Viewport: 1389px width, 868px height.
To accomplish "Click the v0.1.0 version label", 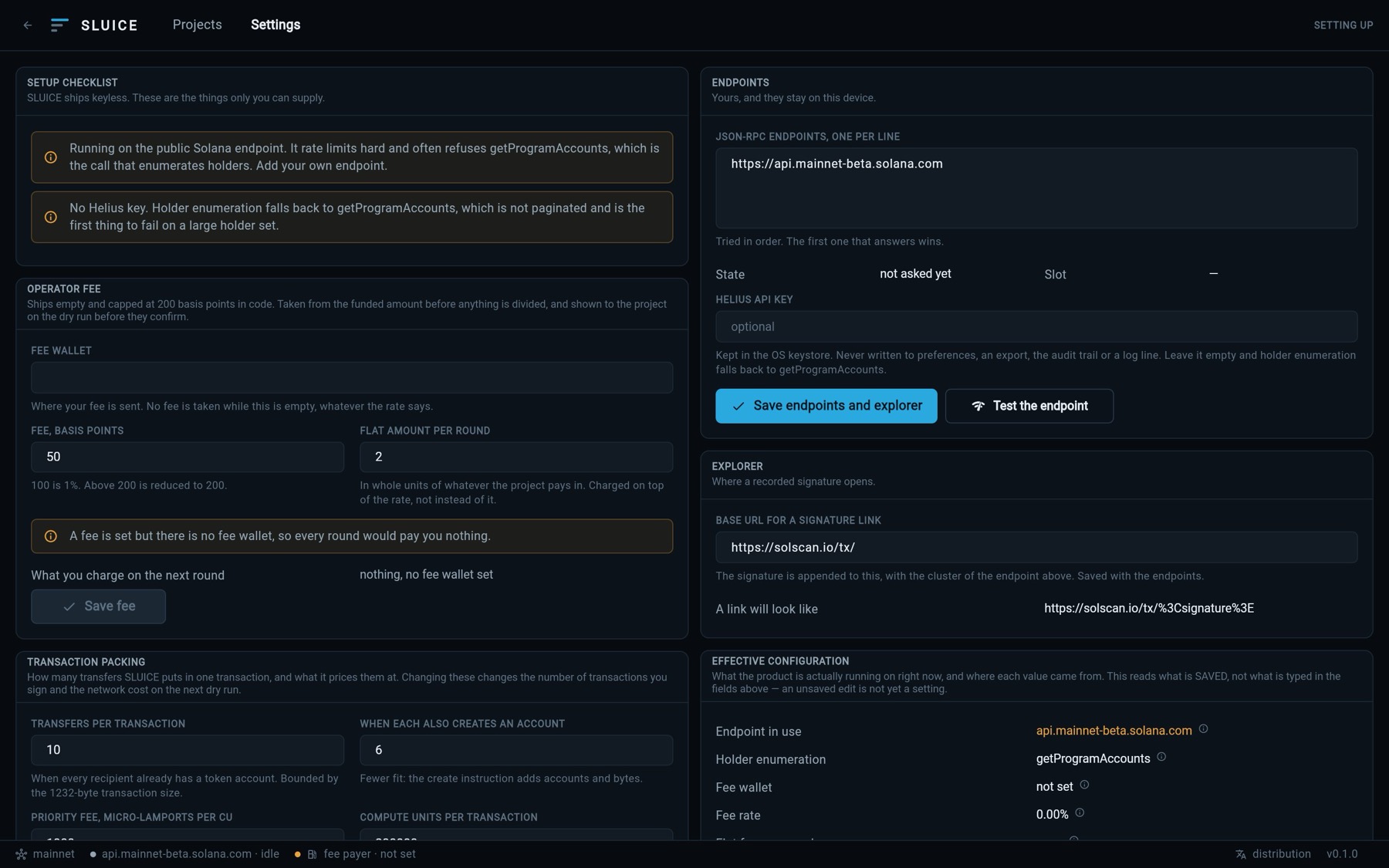I will click(1342, 854).
